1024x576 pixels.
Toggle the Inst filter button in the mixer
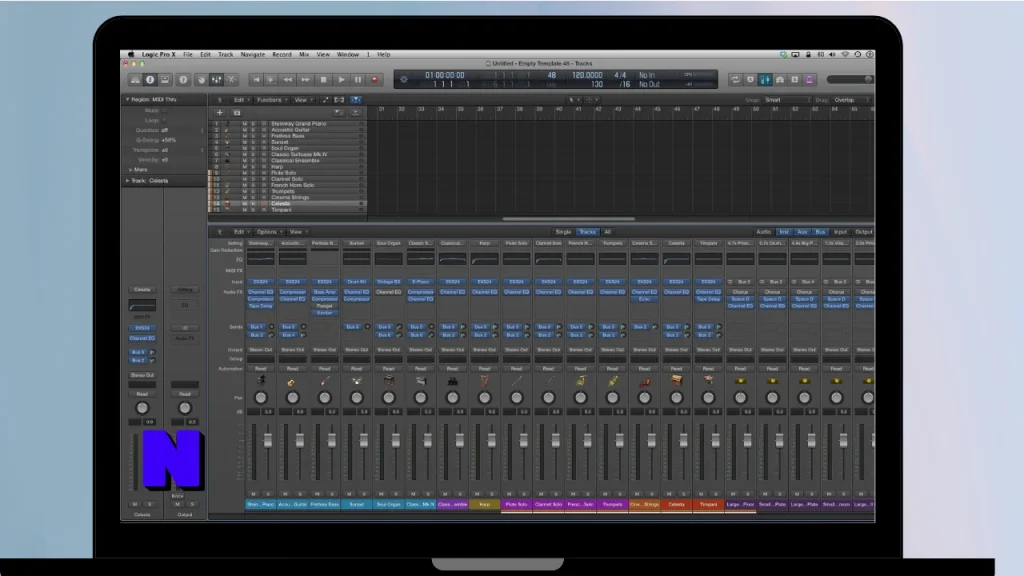[x=784, y=232]
